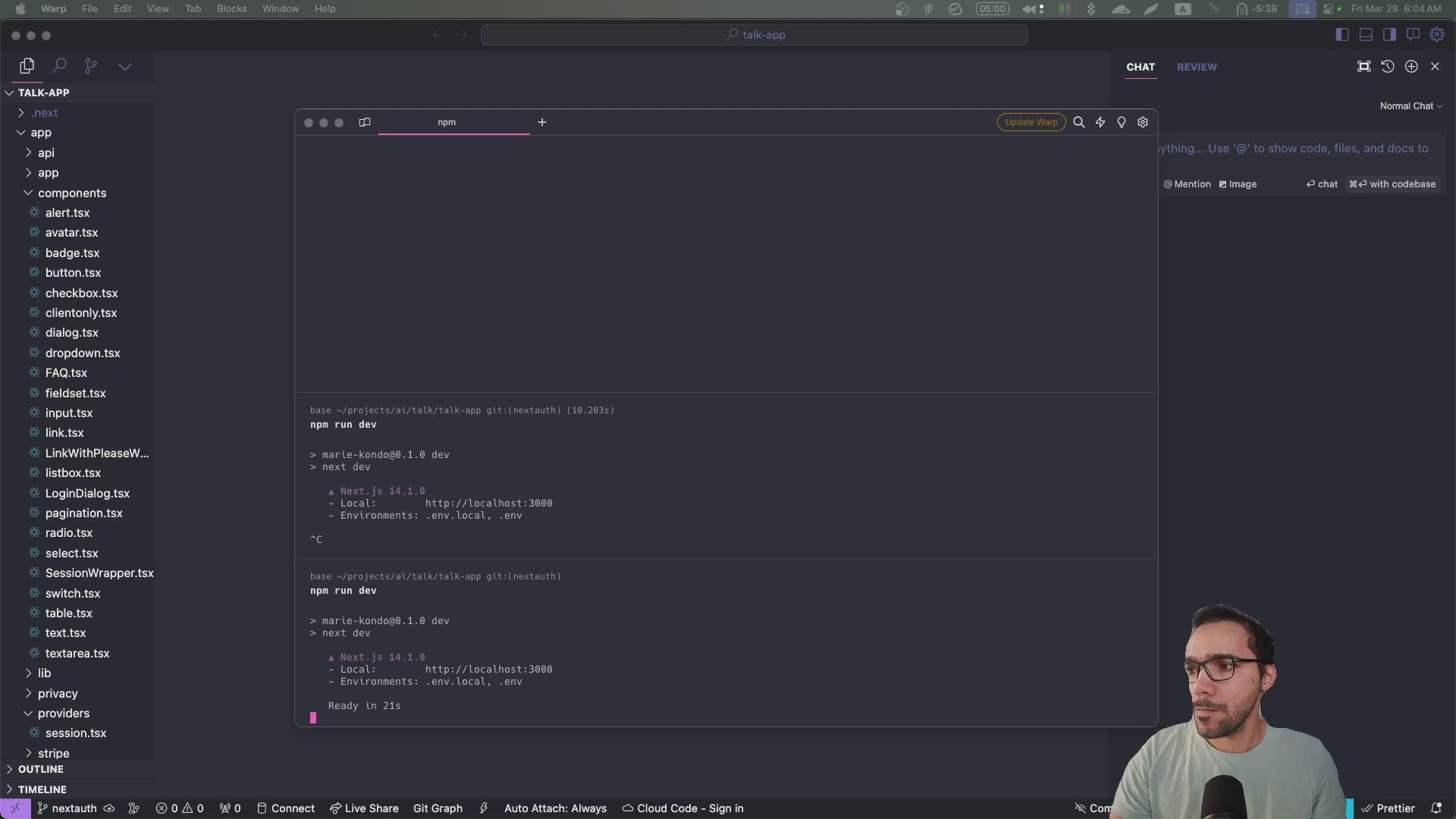Viewport: 1456px width, 819px height.
Task: Click the chat send button
Action: 1322,184
